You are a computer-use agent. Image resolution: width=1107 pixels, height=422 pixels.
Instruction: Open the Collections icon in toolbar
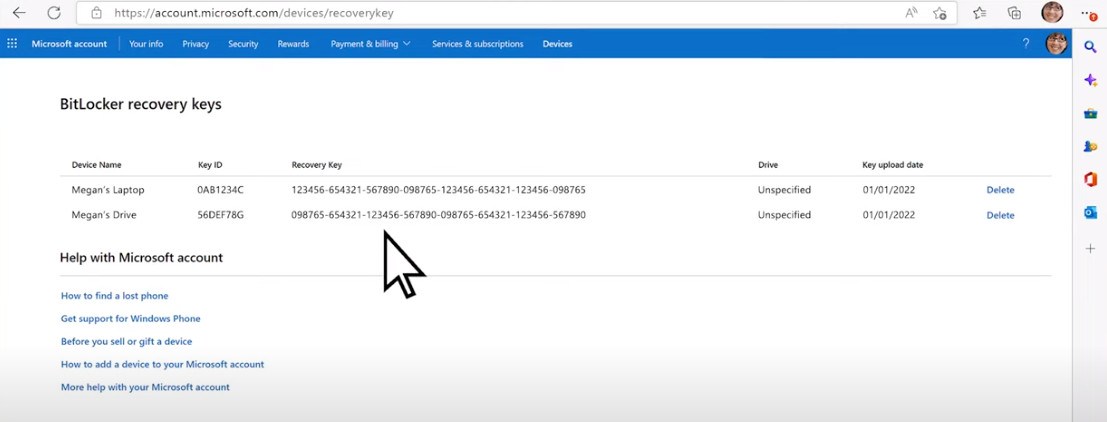[1014, 13]
